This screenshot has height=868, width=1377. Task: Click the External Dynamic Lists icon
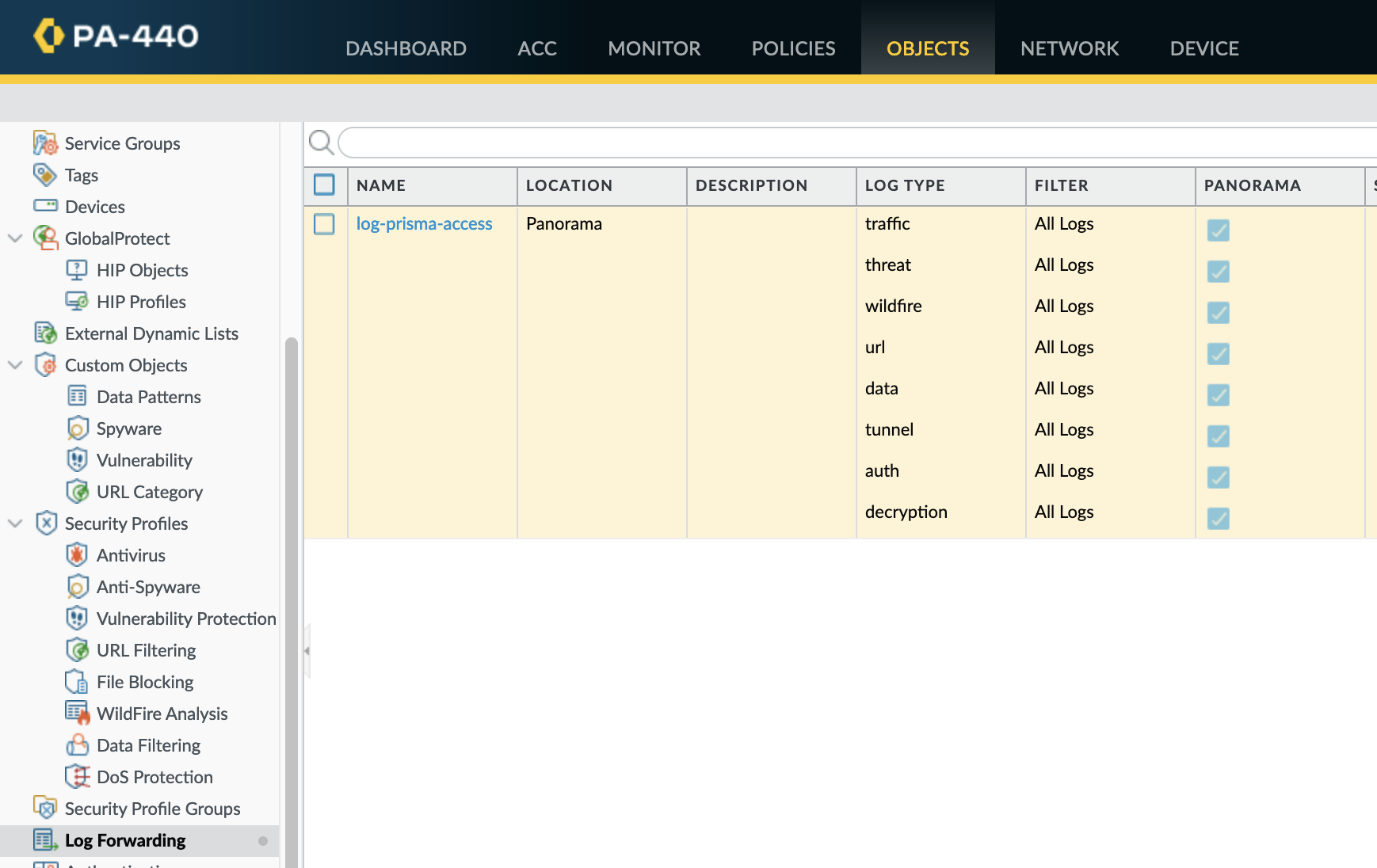click(x=45, y=333)
